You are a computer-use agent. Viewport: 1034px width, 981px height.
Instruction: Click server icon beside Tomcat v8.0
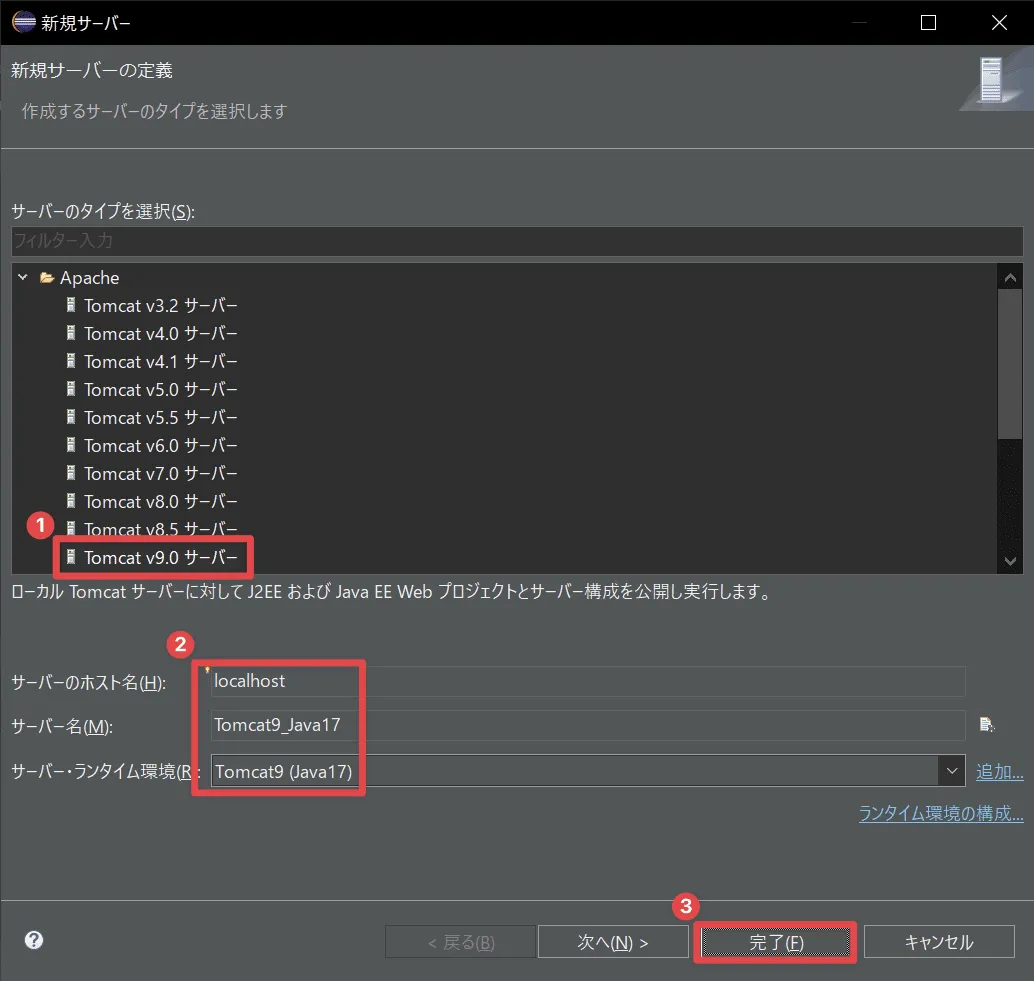71,501
